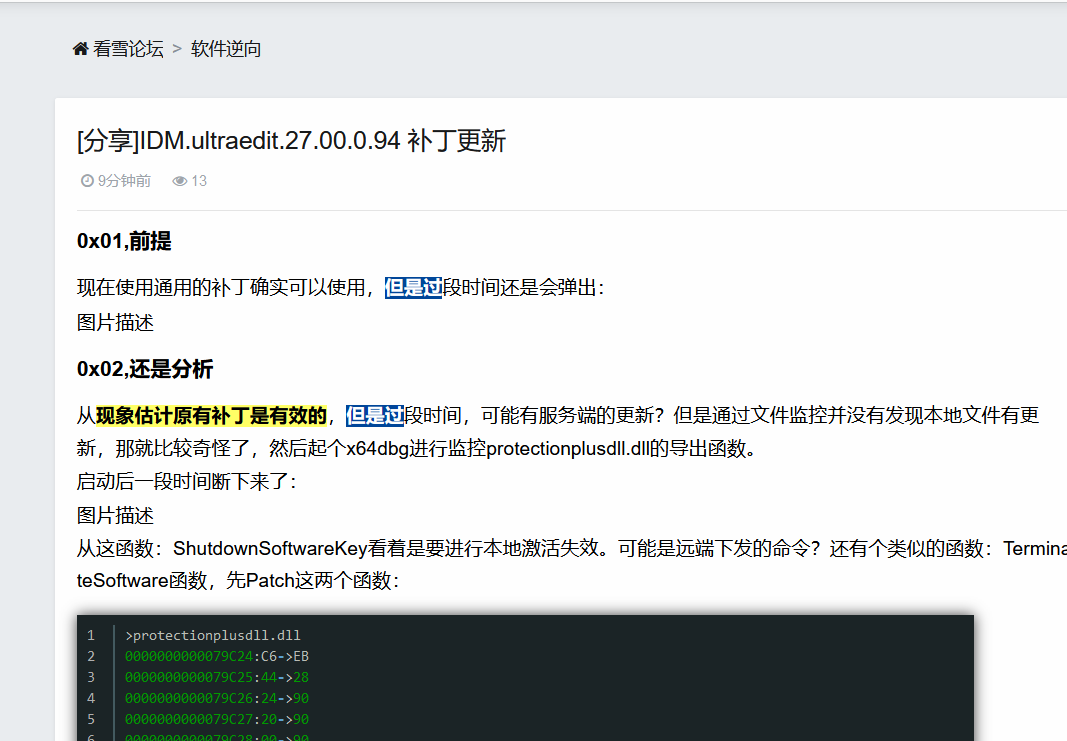The width and height of the screenshot is (1067, 741).
Task: Click the 图片描述 placeholder under 0x01 section
Action: click(115, 323)
